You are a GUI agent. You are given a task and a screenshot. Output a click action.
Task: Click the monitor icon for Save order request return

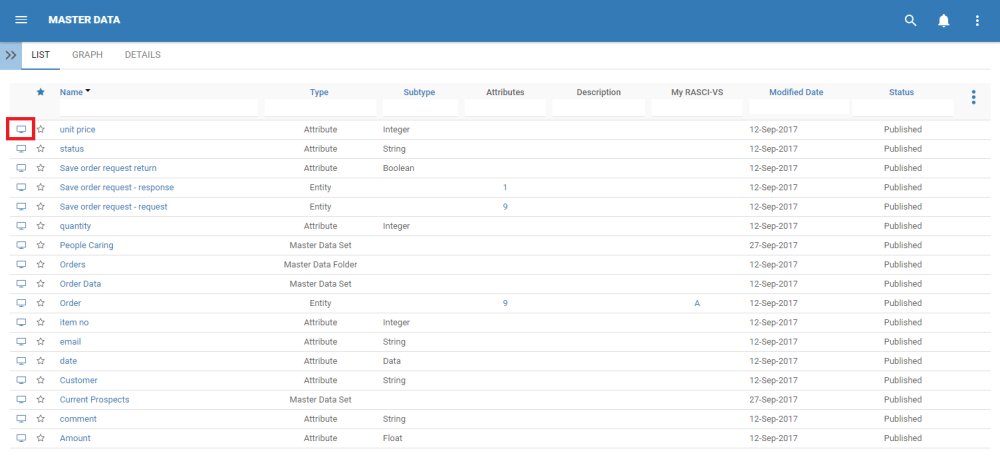tap(21, 168)
